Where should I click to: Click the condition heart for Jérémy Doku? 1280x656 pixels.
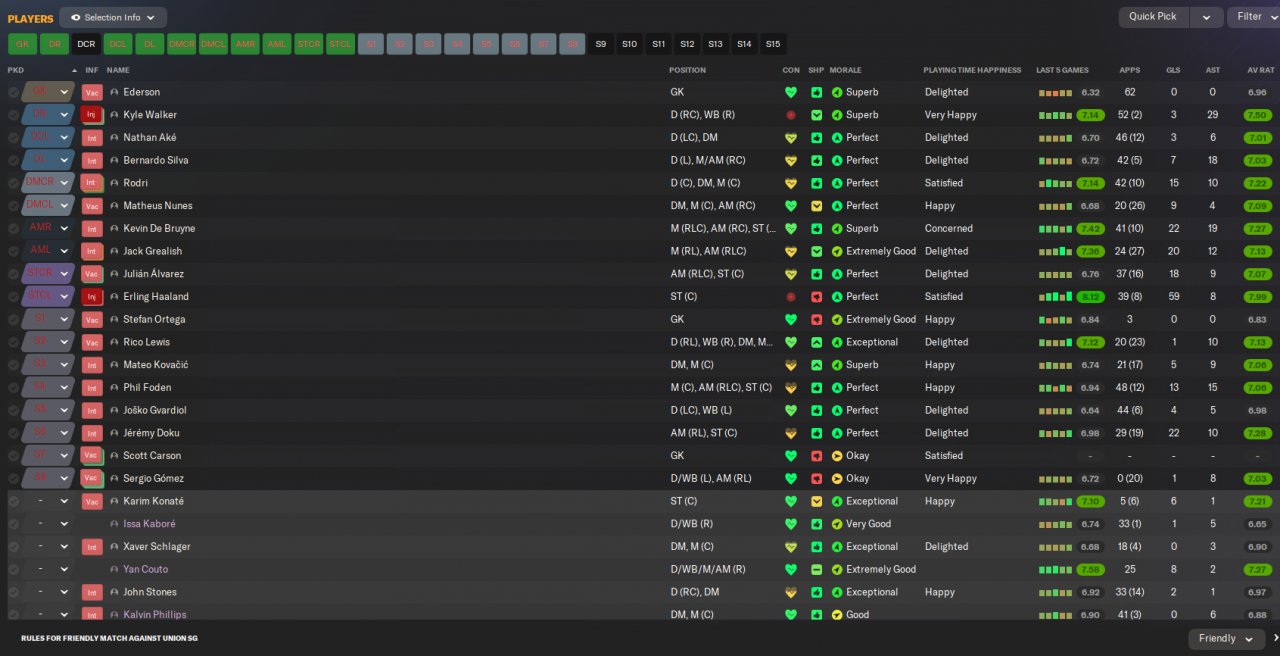[791, 433]
